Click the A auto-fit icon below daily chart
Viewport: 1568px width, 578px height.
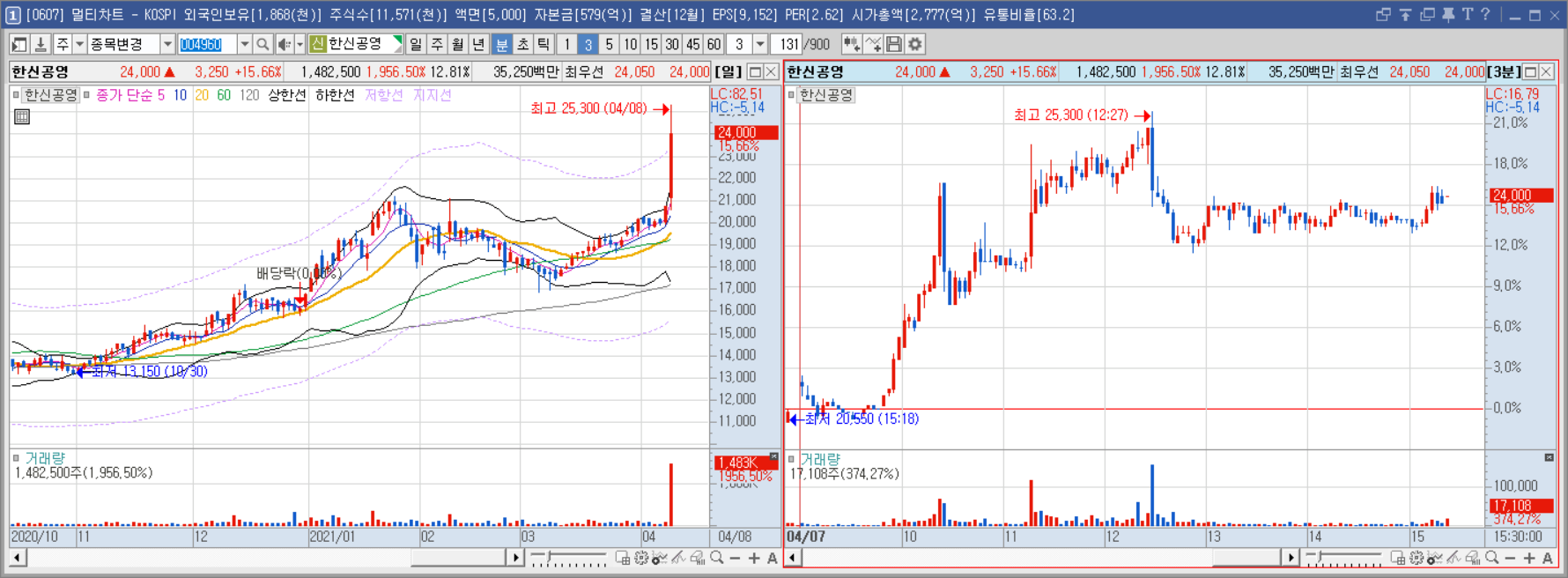tap(773, 558)
